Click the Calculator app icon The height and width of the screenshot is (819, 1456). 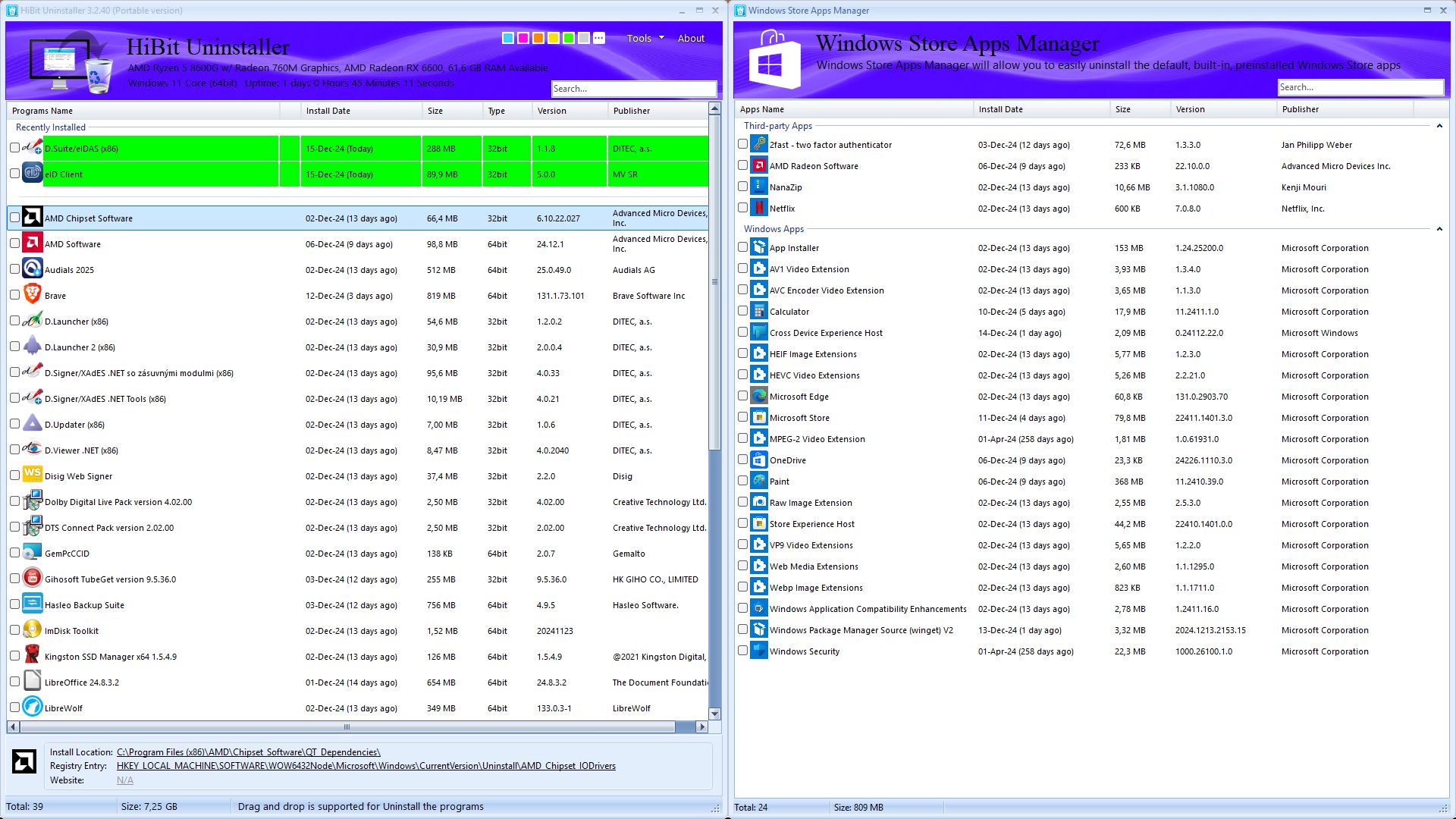coord(759,311)
